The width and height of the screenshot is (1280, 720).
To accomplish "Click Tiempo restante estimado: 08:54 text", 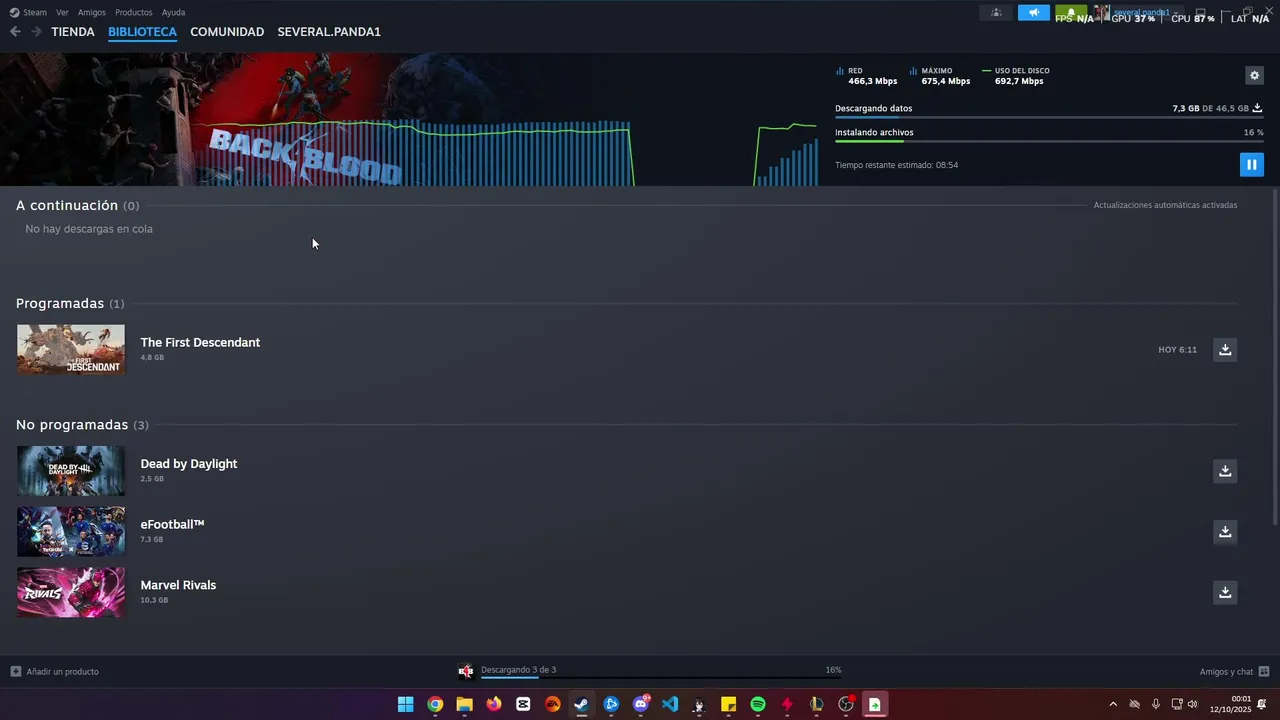I will (x=896, y=165).
